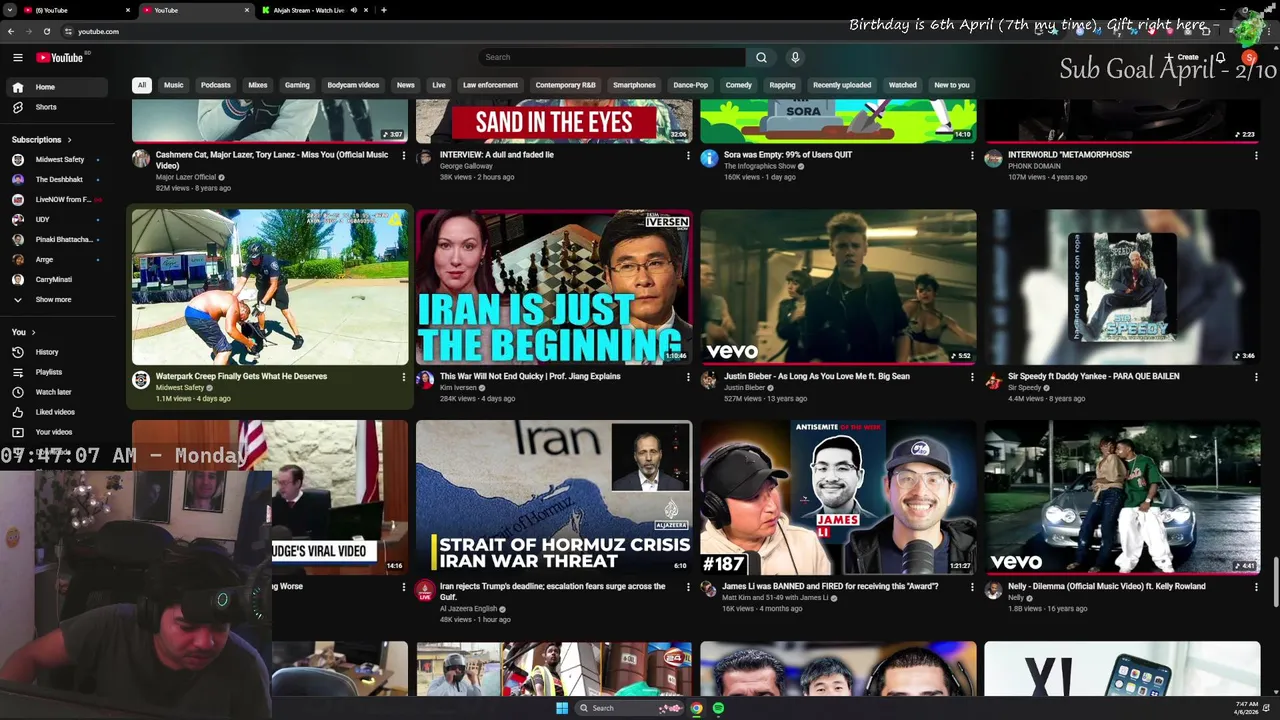Select the All filter chip
Viewport: 1280px width, 720px height.
tap(142, 85)
